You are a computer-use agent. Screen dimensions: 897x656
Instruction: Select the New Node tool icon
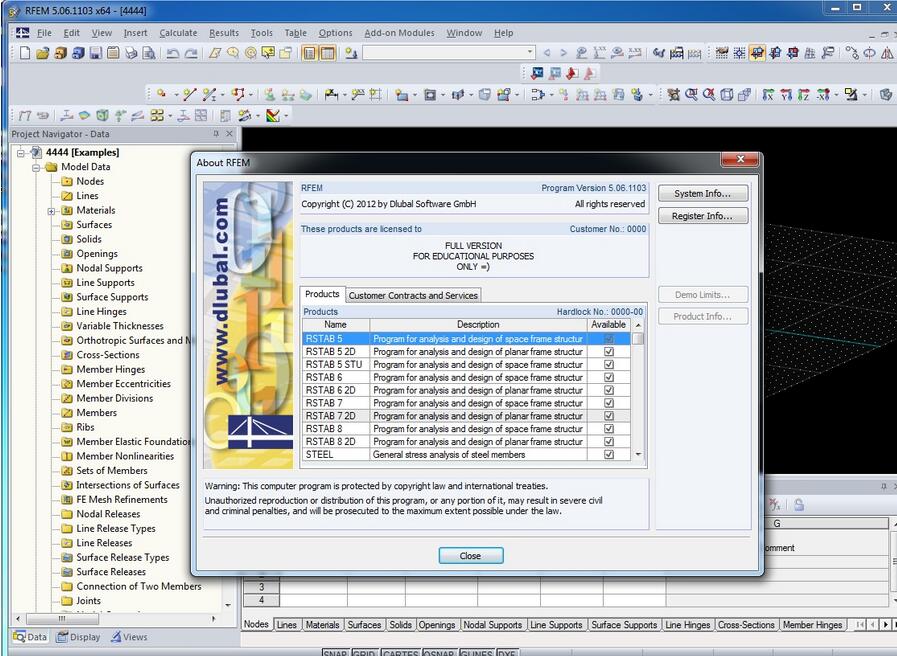pyautogui.click(x=162, y=94)
